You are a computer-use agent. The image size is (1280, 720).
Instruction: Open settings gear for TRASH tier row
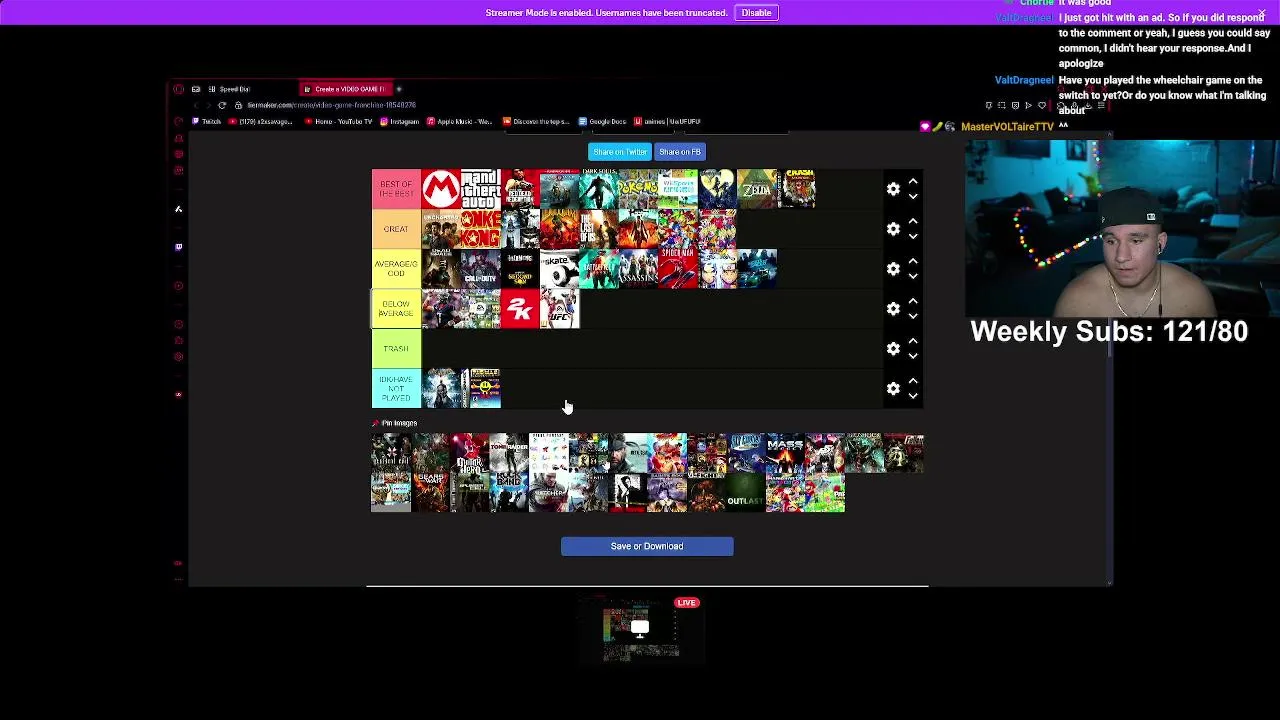click(x=893, y=349)
